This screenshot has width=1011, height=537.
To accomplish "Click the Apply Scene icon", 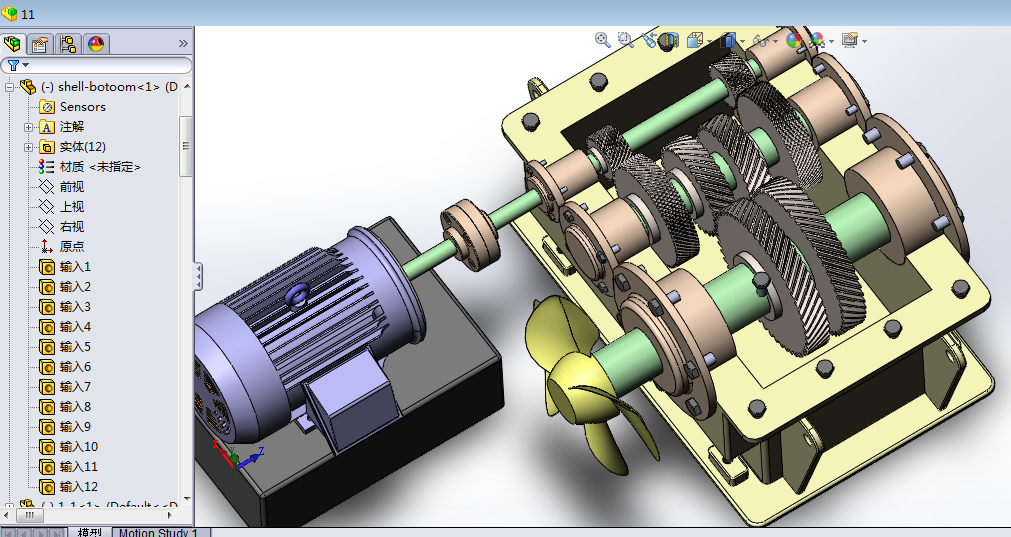I will (818, 41).
